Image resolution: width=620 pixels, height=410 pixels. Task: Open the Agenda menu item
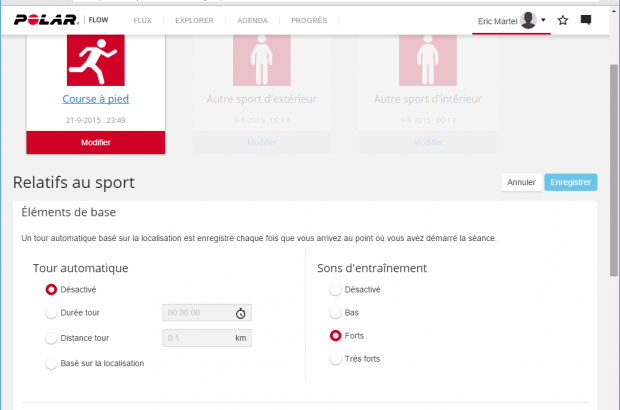pos(252,20)
